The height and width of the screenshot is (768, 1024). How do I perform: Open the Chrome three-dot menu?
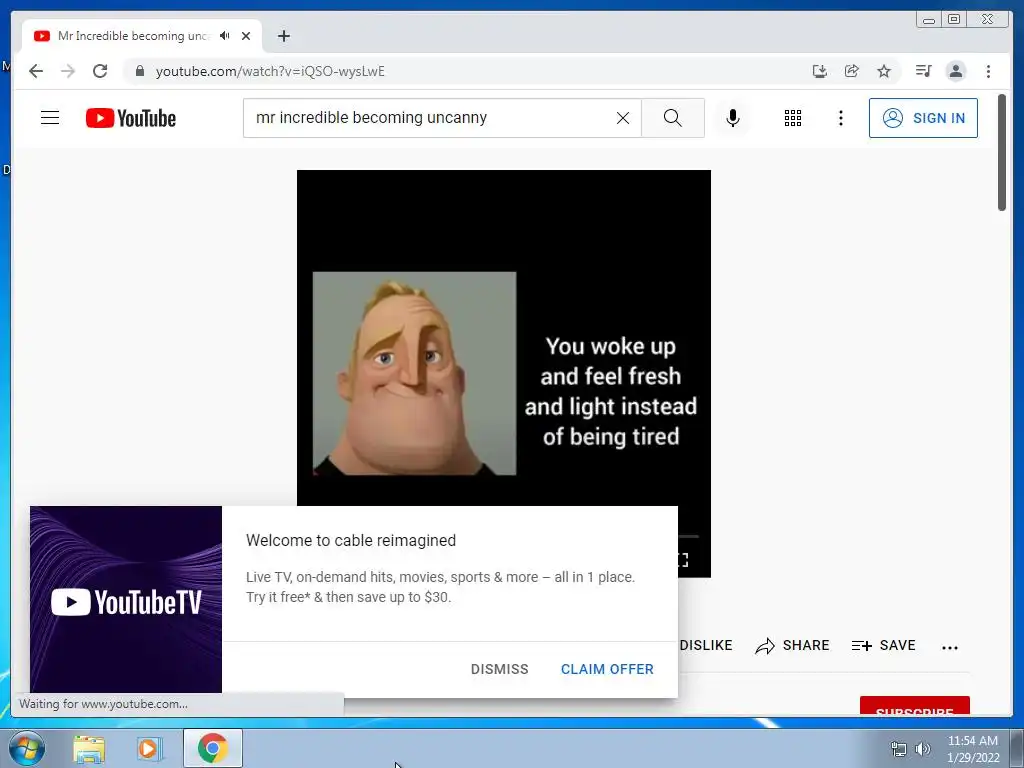click(x=988, y=71)
